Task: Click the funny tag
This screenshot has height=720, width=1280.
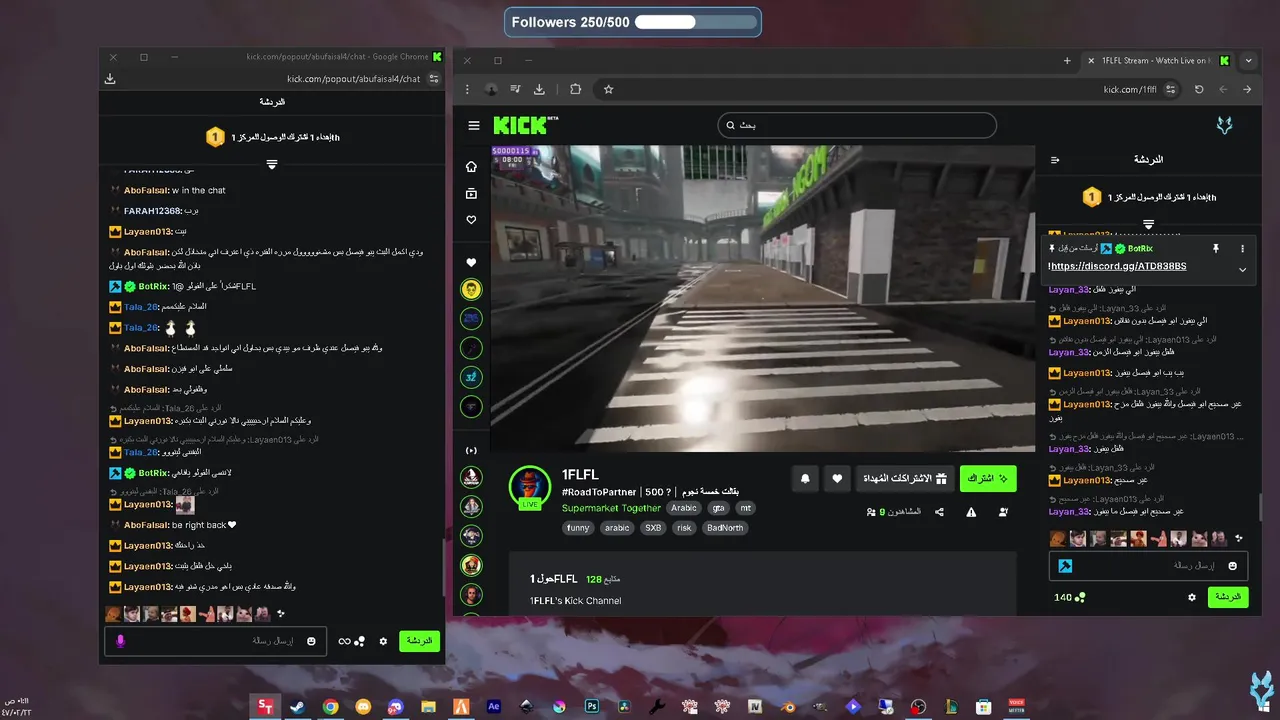Action: pyautogui.click(x=578, y=528)
